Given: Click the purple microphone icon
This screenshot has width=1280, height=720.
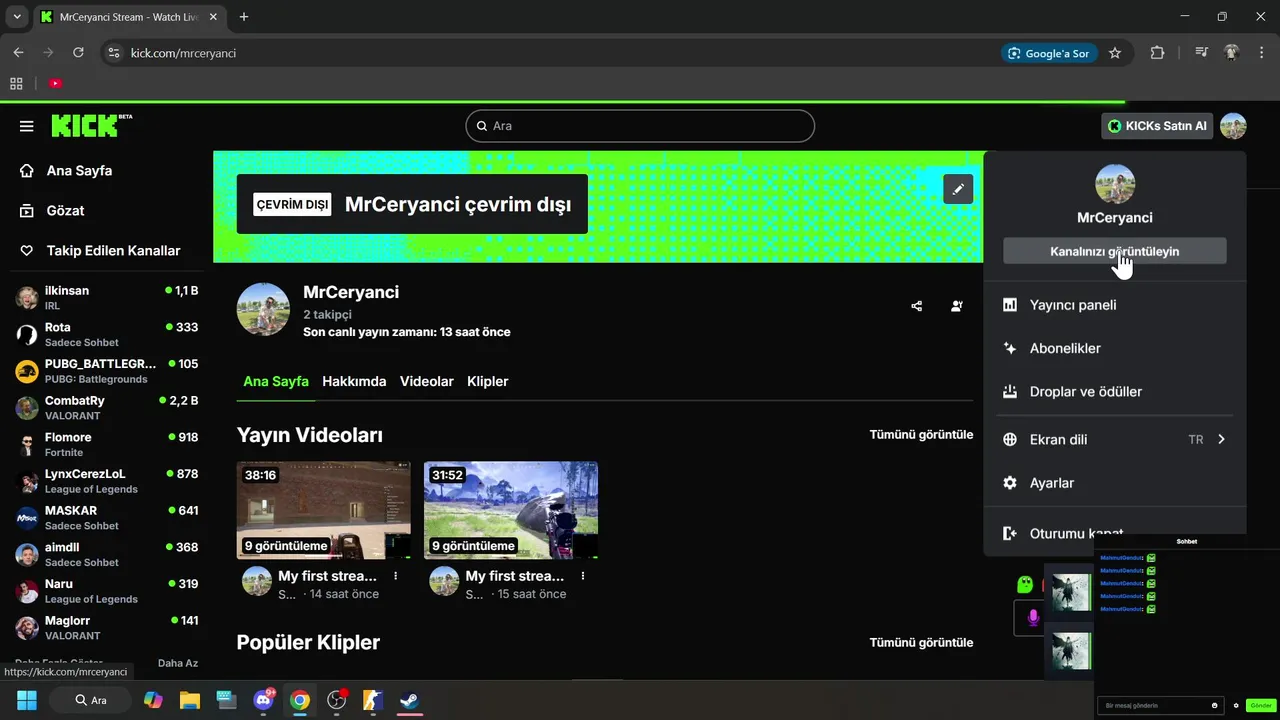Looking at the screenshot, I should [x=1033, y=618].
